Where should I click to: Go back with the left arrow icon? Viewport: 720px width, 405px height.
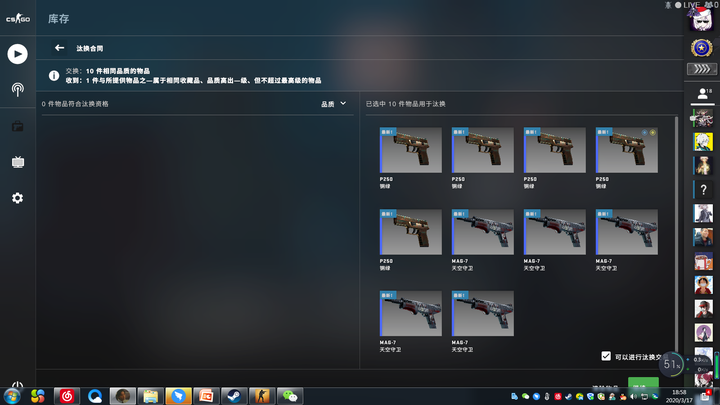[x=59, y=48]
